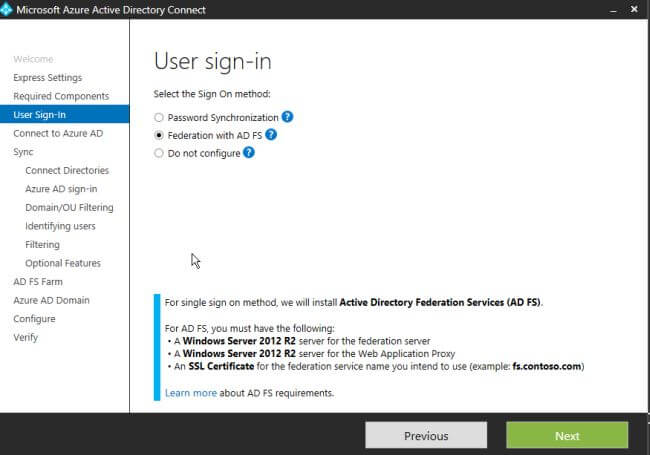Open Connect to Azure AD step
Viewport: 650px width, 455px height.
pyautogui.click(x=58, y=133)
